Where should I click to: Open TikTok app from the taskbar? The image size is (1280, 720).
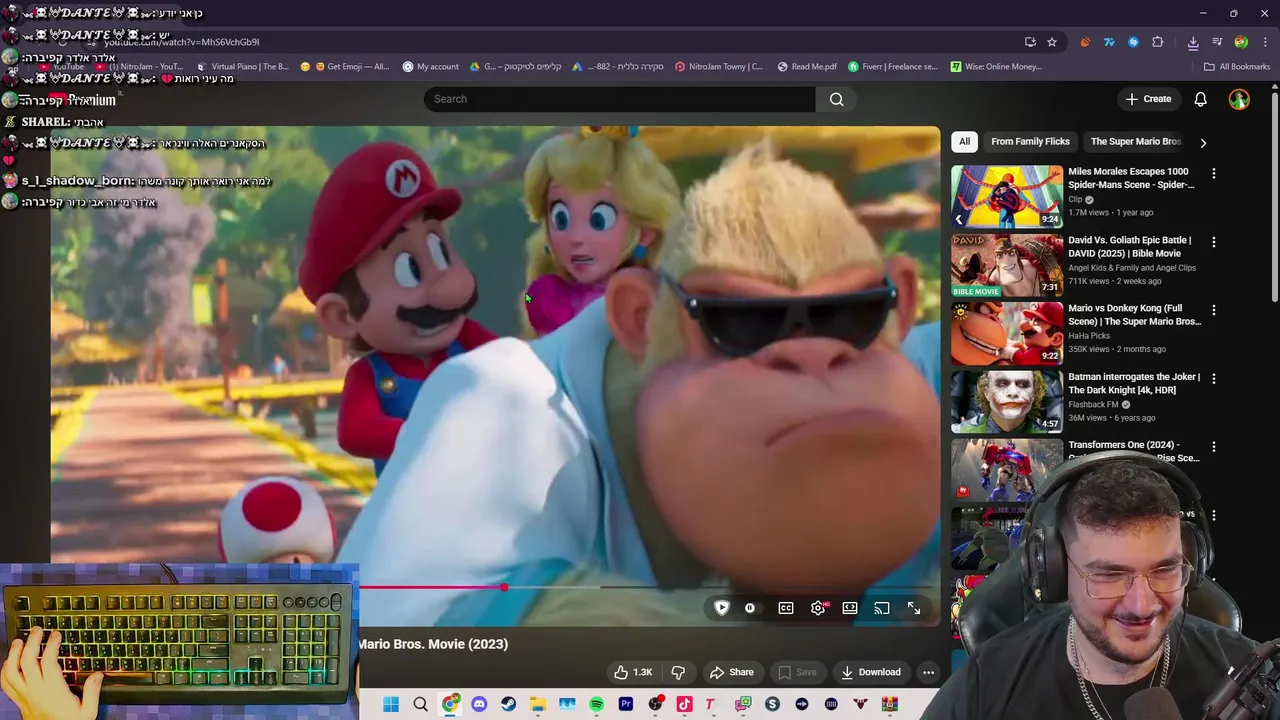(x=684, y=704)
